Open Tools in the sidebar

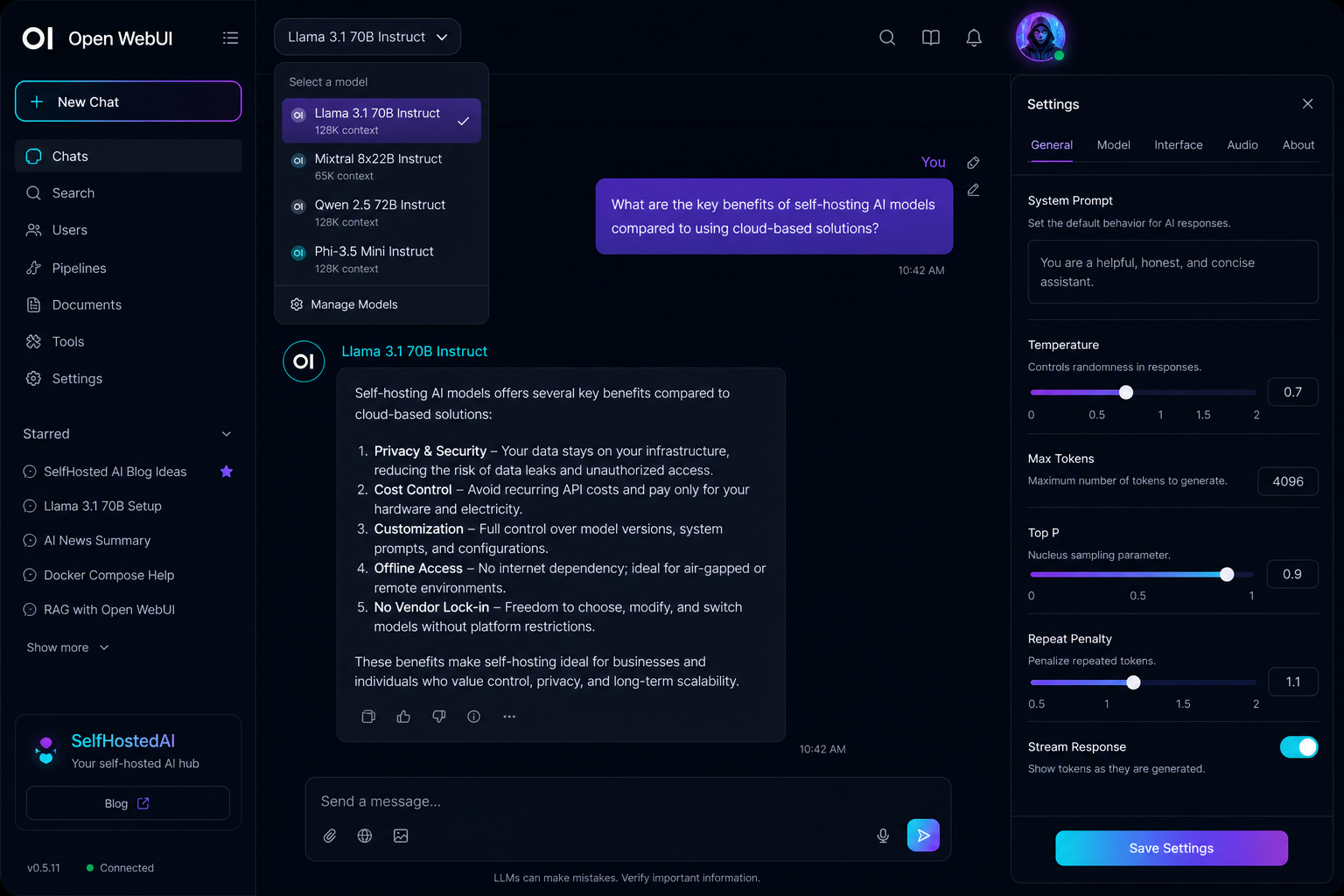[x=129, y=341]
